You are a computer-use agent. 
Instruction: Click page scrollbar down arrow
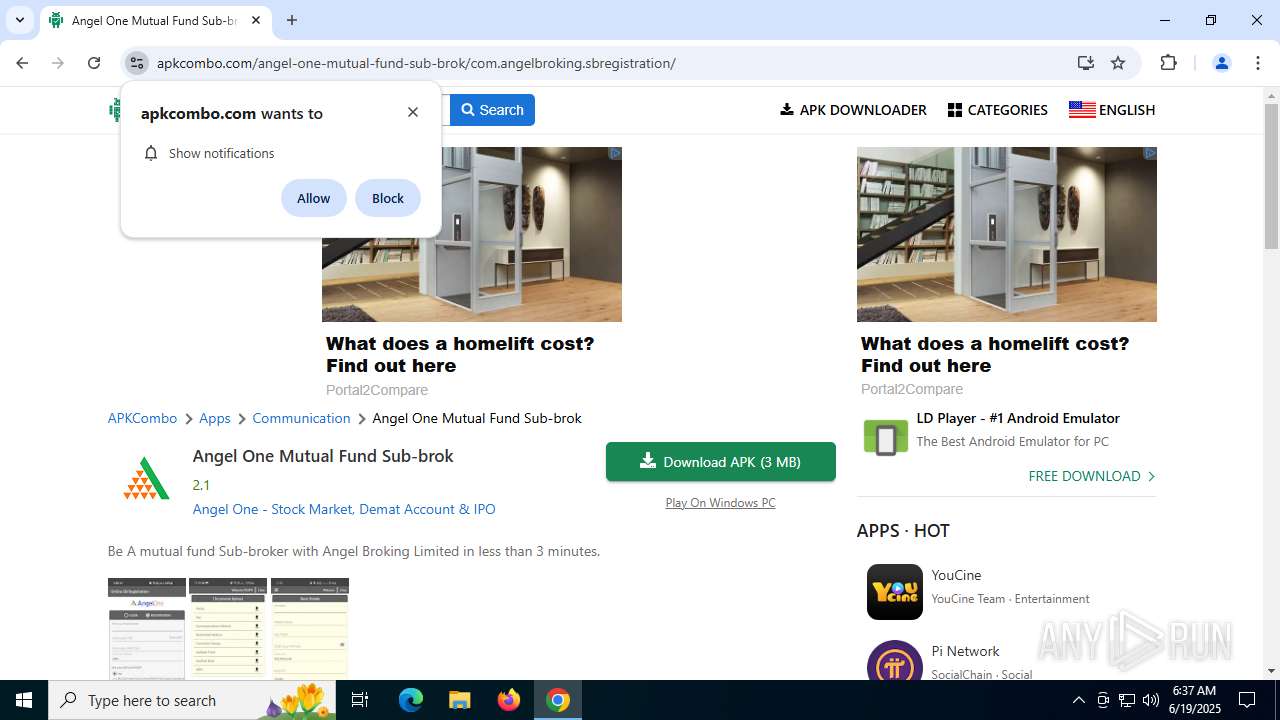point(1272,672)
